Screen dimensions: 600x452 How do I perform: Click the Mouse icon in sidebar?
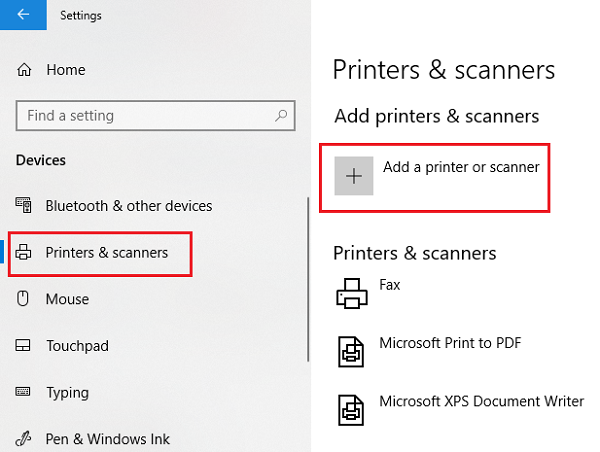(25, 299)
